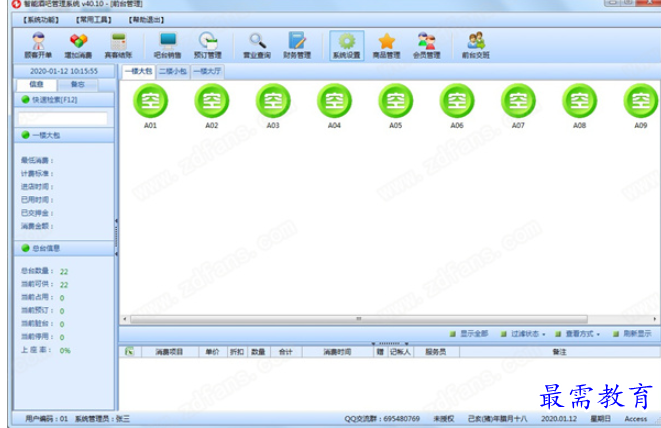Collapse the 快速检索[F12] section header

(64, 100)
